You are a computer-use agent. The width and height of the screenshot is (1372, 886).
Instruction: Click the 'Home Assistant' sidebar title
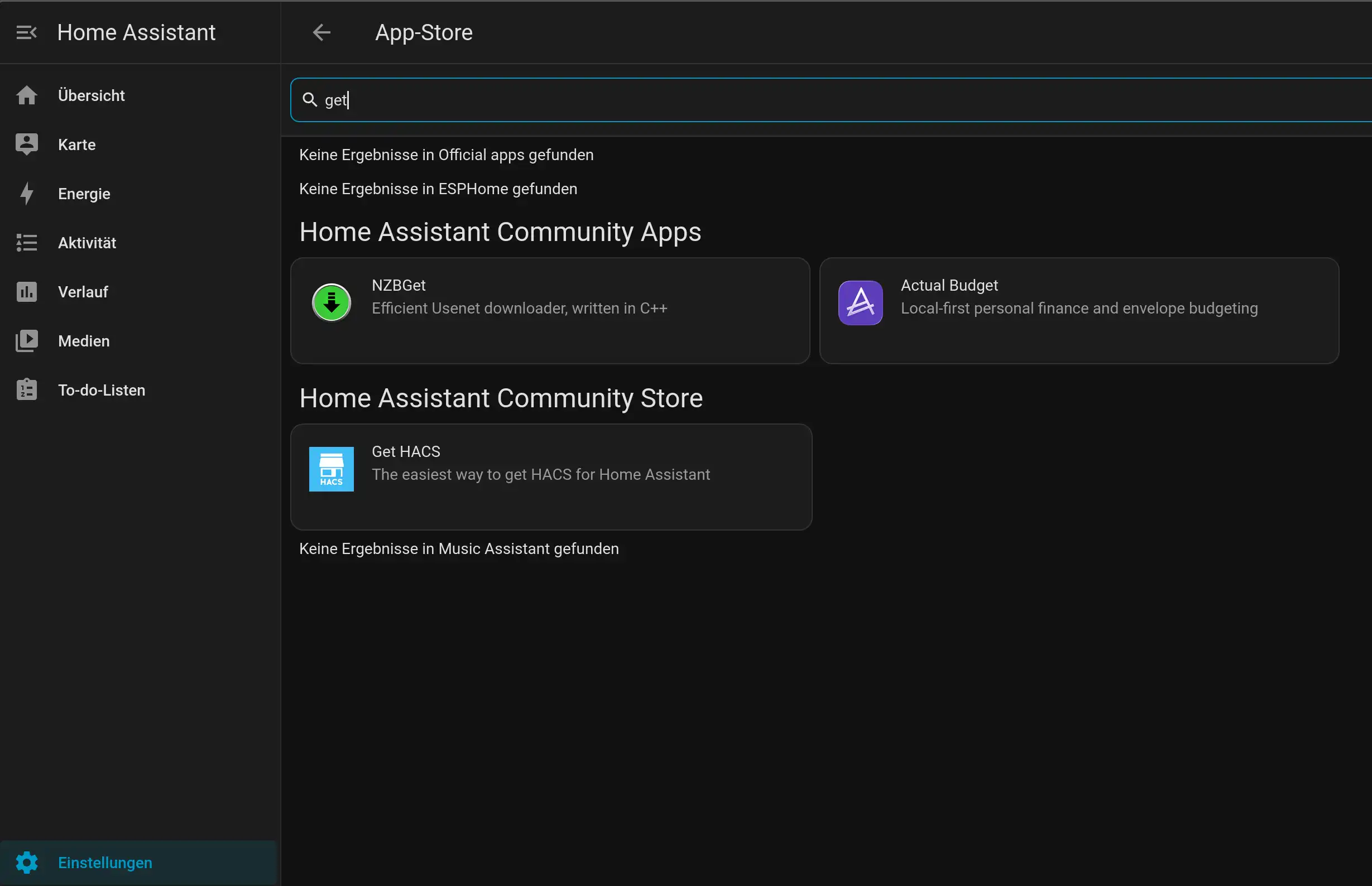point(136,33)
